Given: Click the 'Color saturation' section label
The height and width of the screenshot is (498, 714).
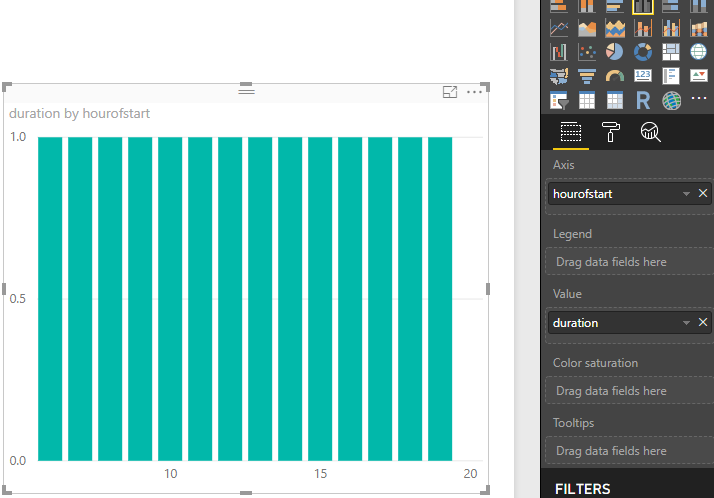Looking at the screenshot, I should point(595,363).
